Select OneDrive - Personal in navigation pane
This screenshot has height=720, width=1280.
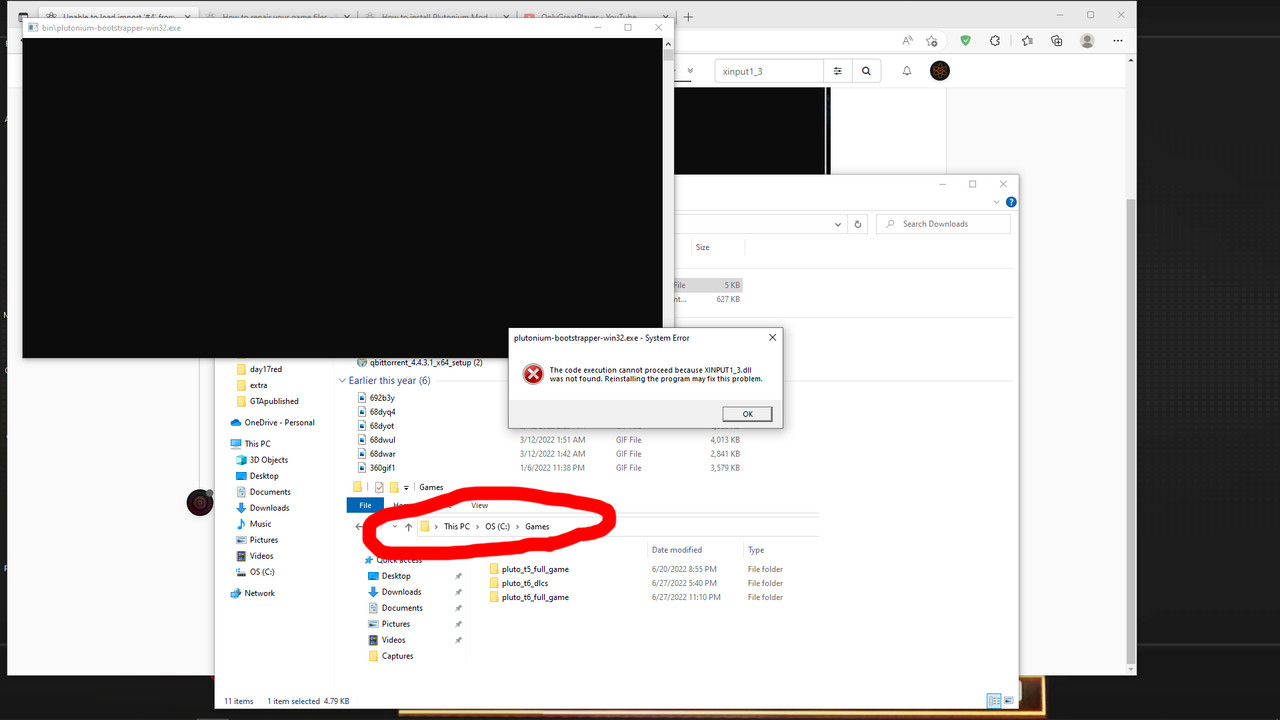coord(272,422)
